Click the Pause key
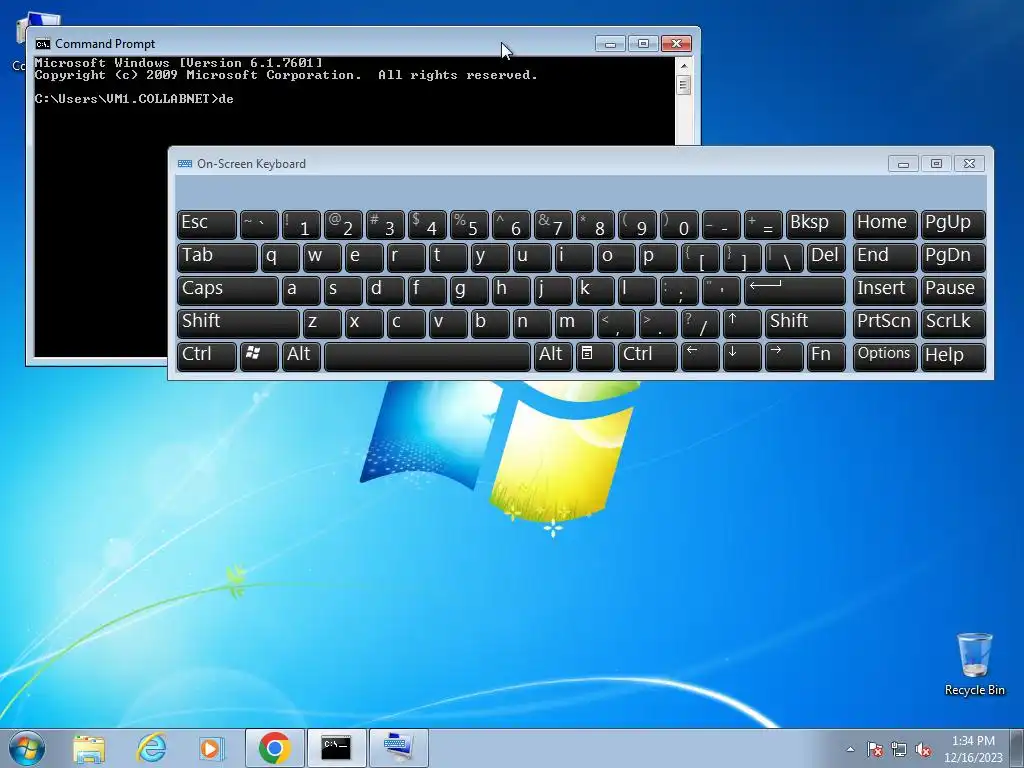1024x768 pixels. (x=952, y=290)
